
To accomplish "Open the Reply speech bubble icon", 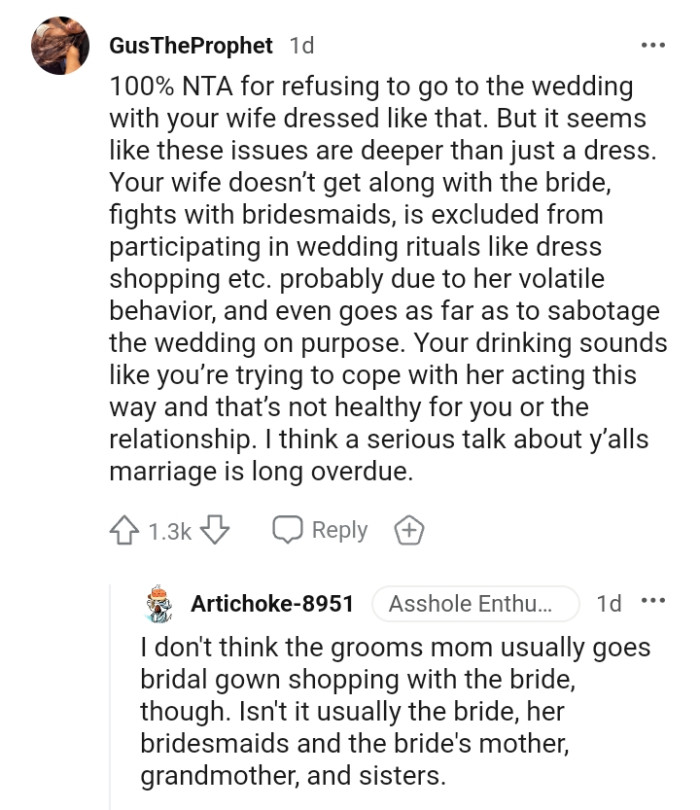I will coord(289,530).
